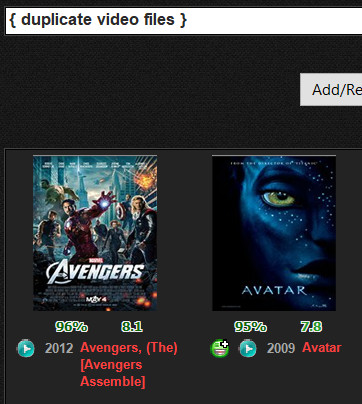The height and width of the screenshot is (404, 362).
Task: Click the AVENGERS logo on the poster
Action: [95, 272]
